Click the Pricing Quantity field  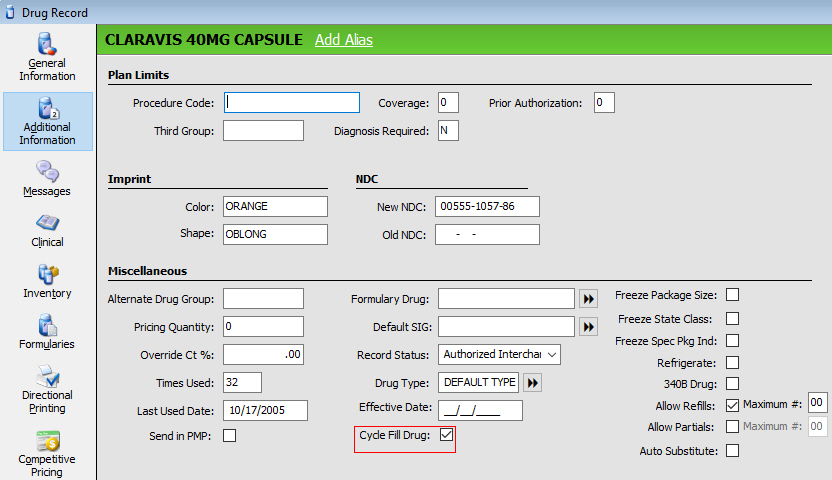click(x=263, y=326)
